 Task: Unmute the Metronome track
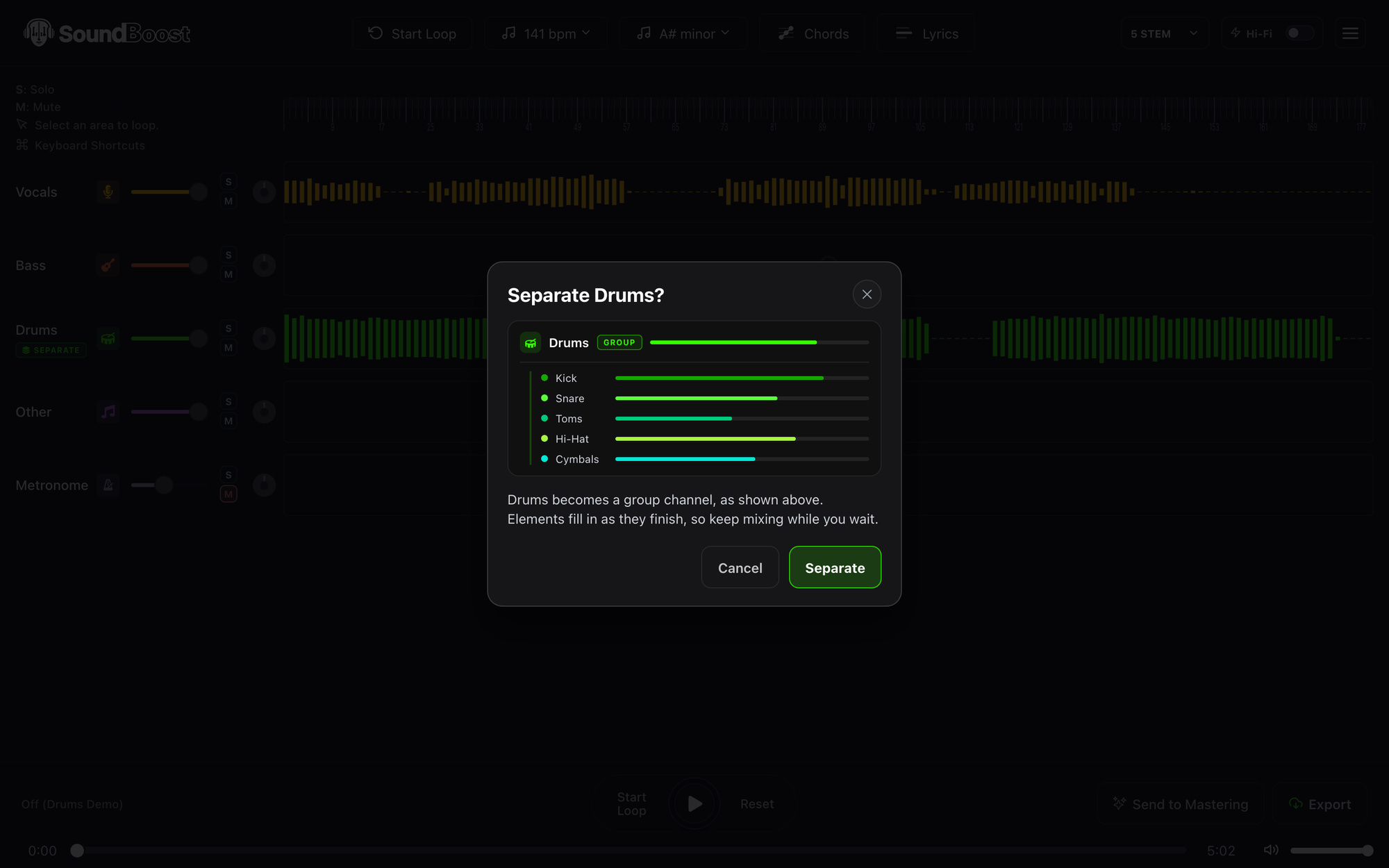pos(228,494)
